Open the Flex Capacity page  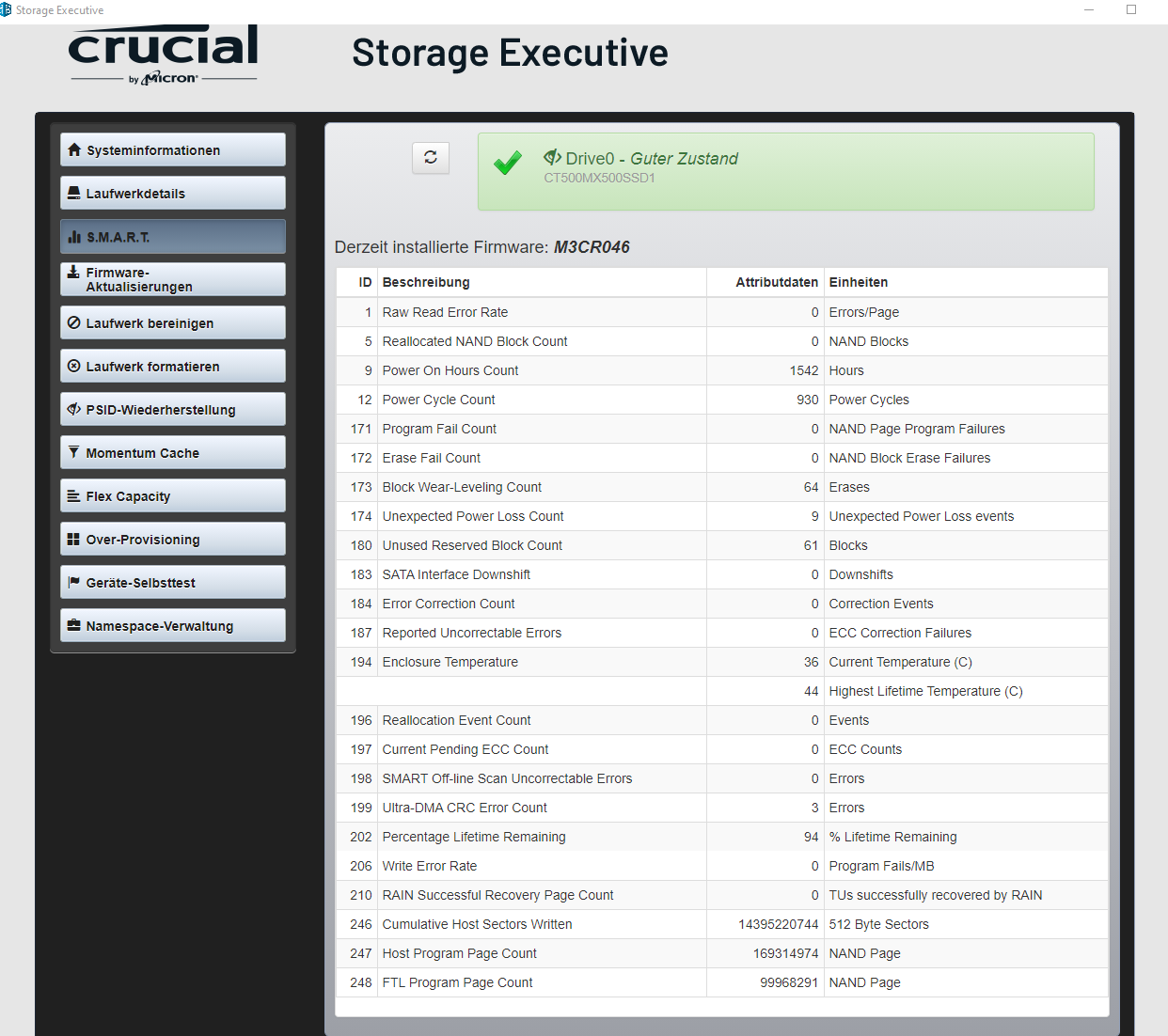[173, 495]
